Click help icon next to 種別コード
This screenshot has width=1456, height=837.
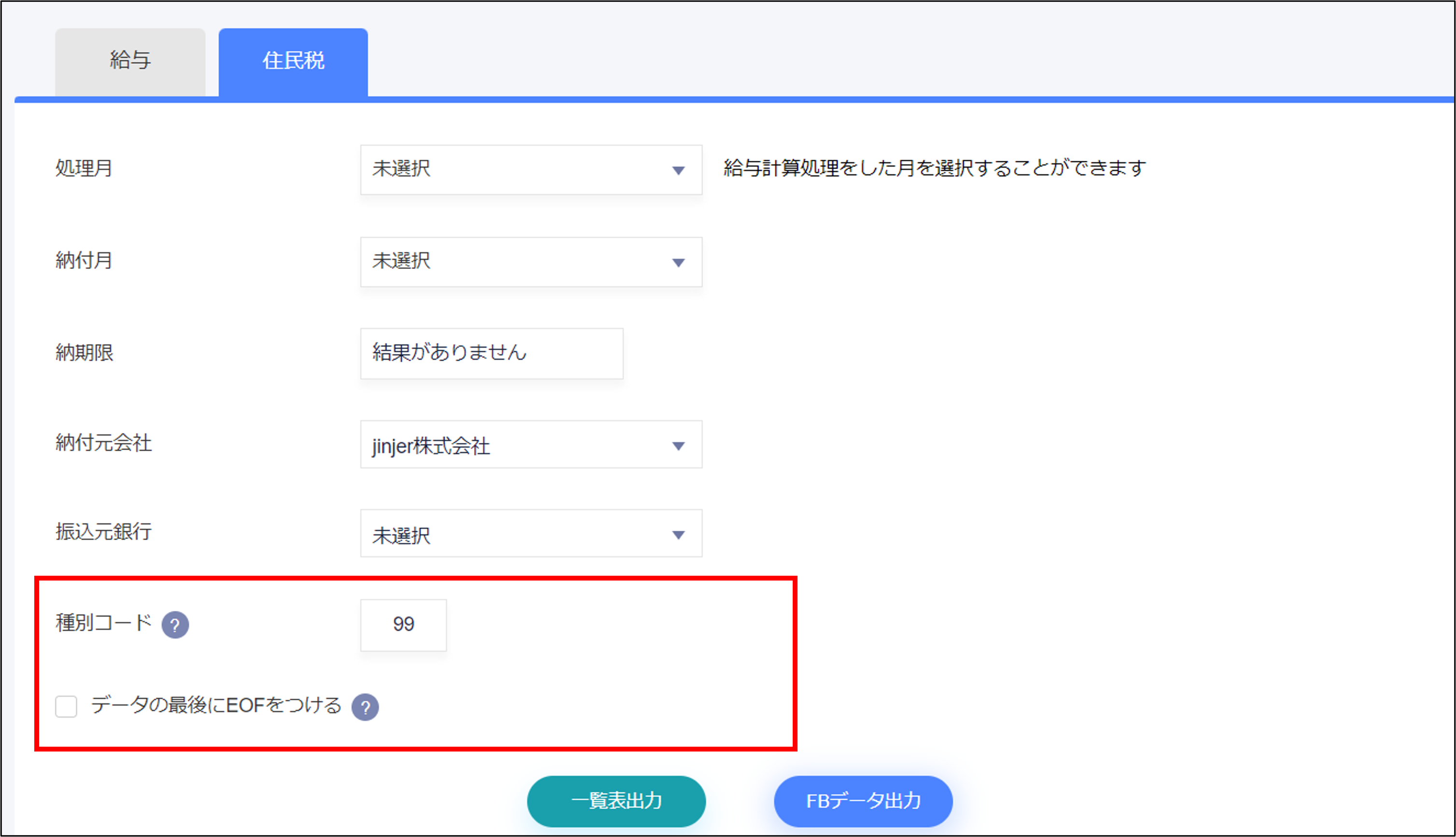coord(175,625)
